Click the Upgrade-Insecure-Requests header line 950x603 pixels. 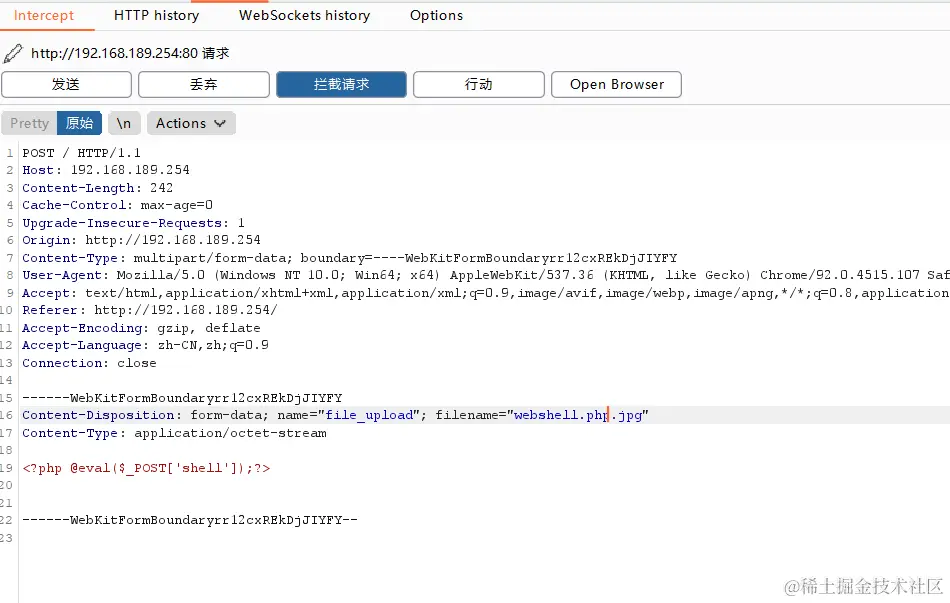click(x=133, y=223)
